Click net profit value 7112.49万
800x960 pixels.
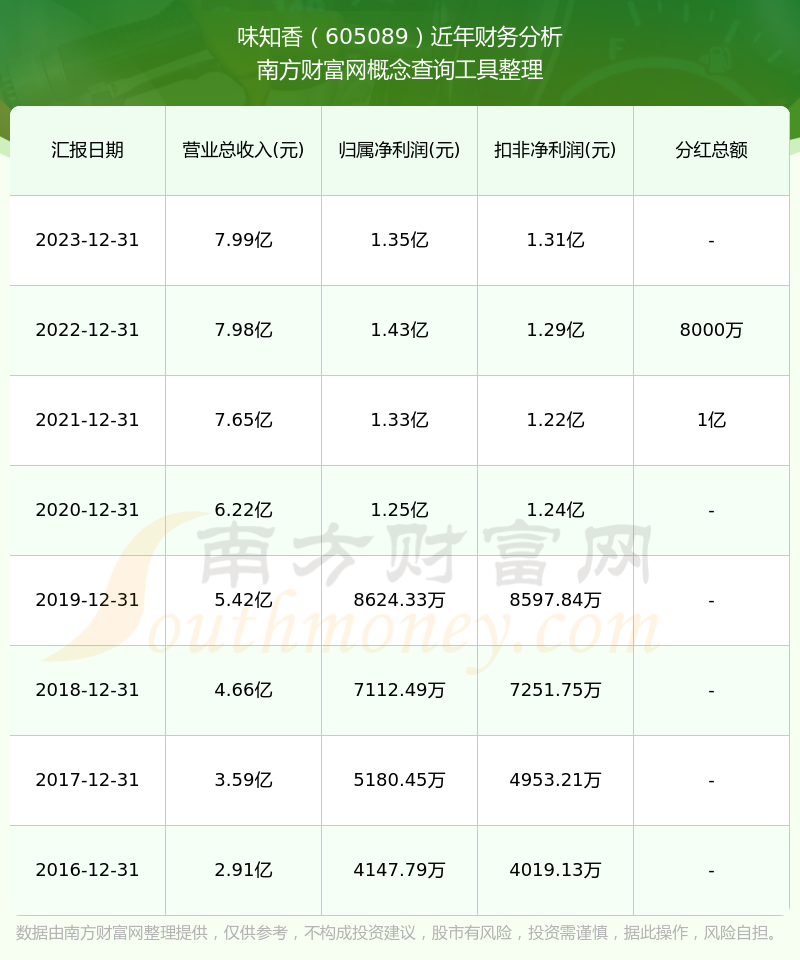pos(400,690)
